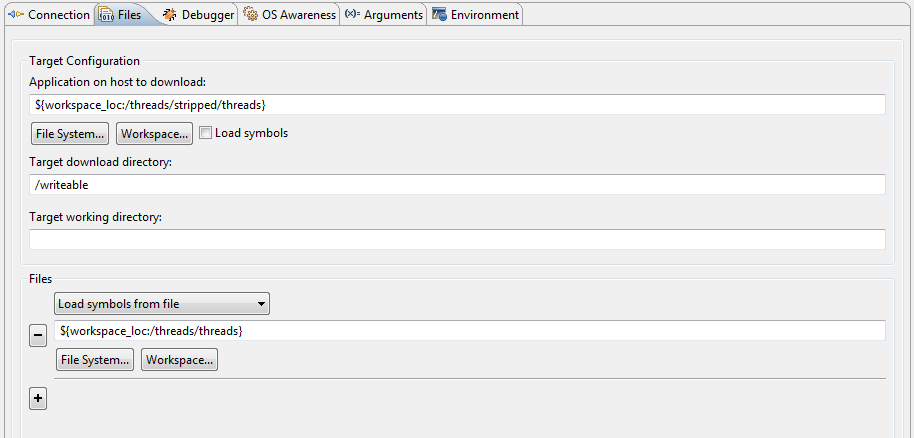The image size is (914, 438).
Task: Click the Debugger bug icon
Action: point(170,15)
